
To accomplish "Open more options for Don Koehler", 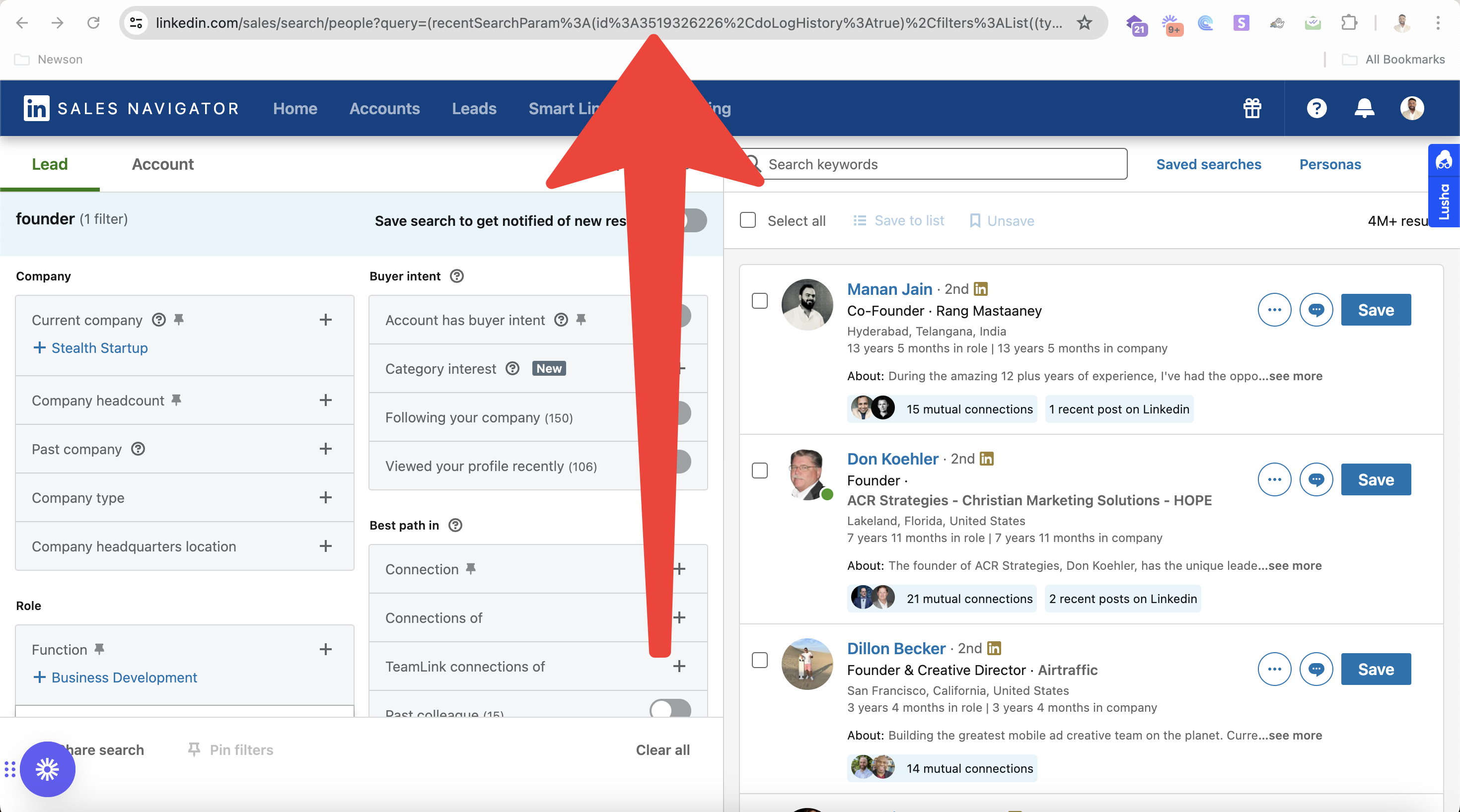I will pos(1274,480).
